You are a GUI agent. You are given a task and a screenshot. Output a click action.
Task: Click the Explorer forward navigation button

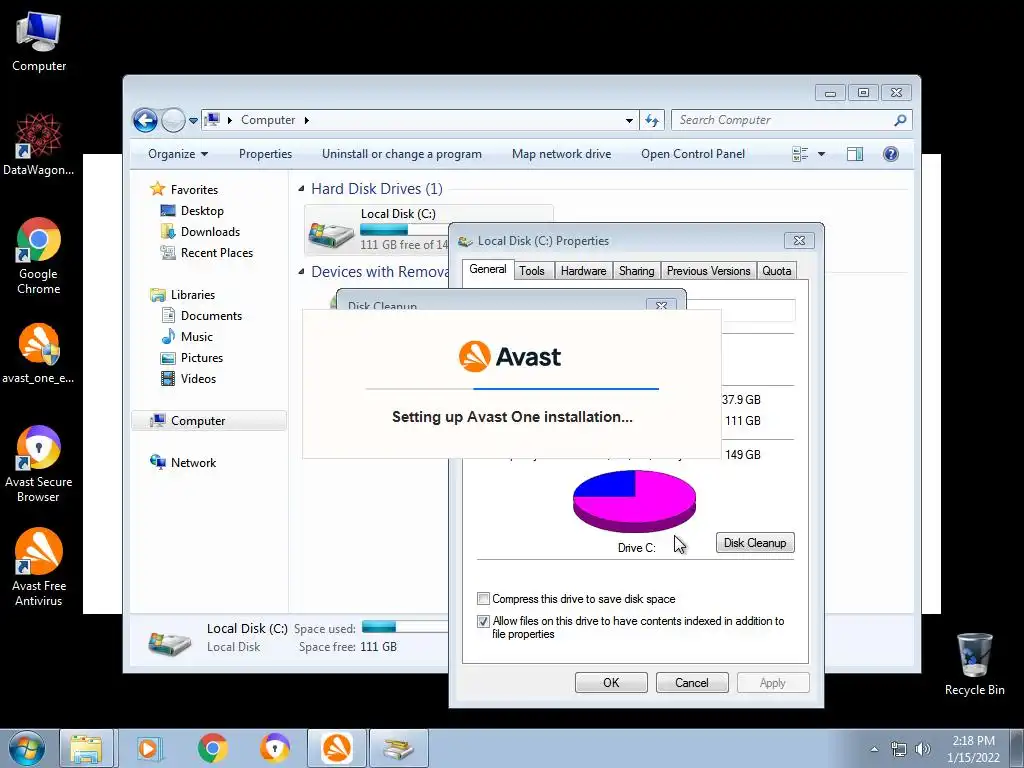point(173,120)
